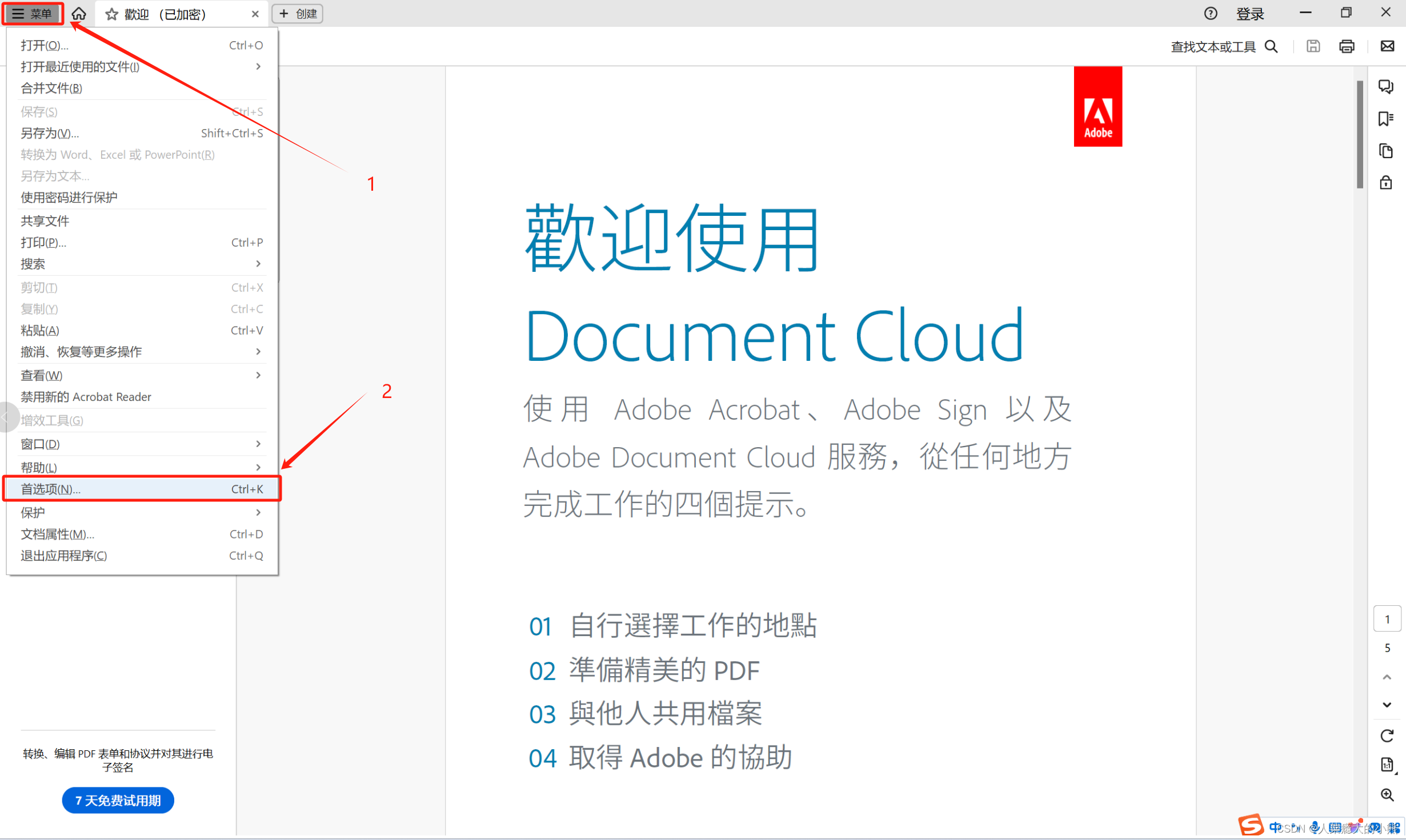Open the page thumbnails panel icon

pyautogui.click(x=1386, y=151)
